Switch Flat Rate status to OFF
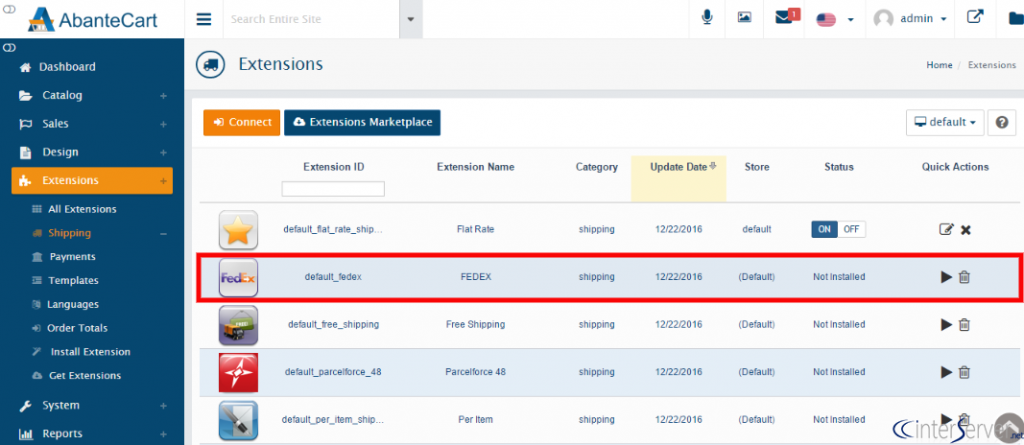Image resolution: width=1024 pixels, height=445 pixels. (851, 229)
